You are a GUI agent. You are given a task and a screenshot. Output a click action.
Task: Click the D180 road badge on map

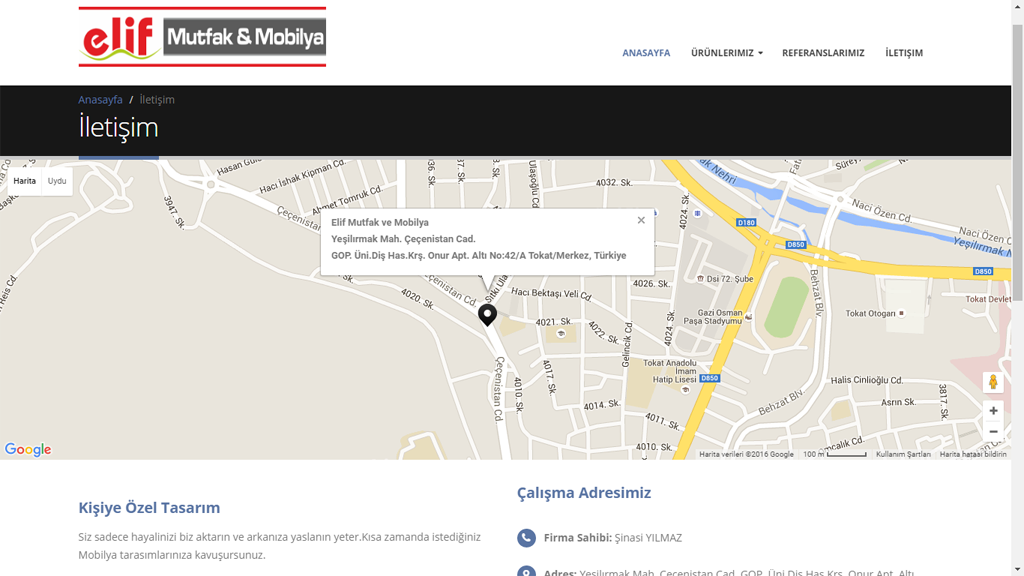click(x=746, y=223)
